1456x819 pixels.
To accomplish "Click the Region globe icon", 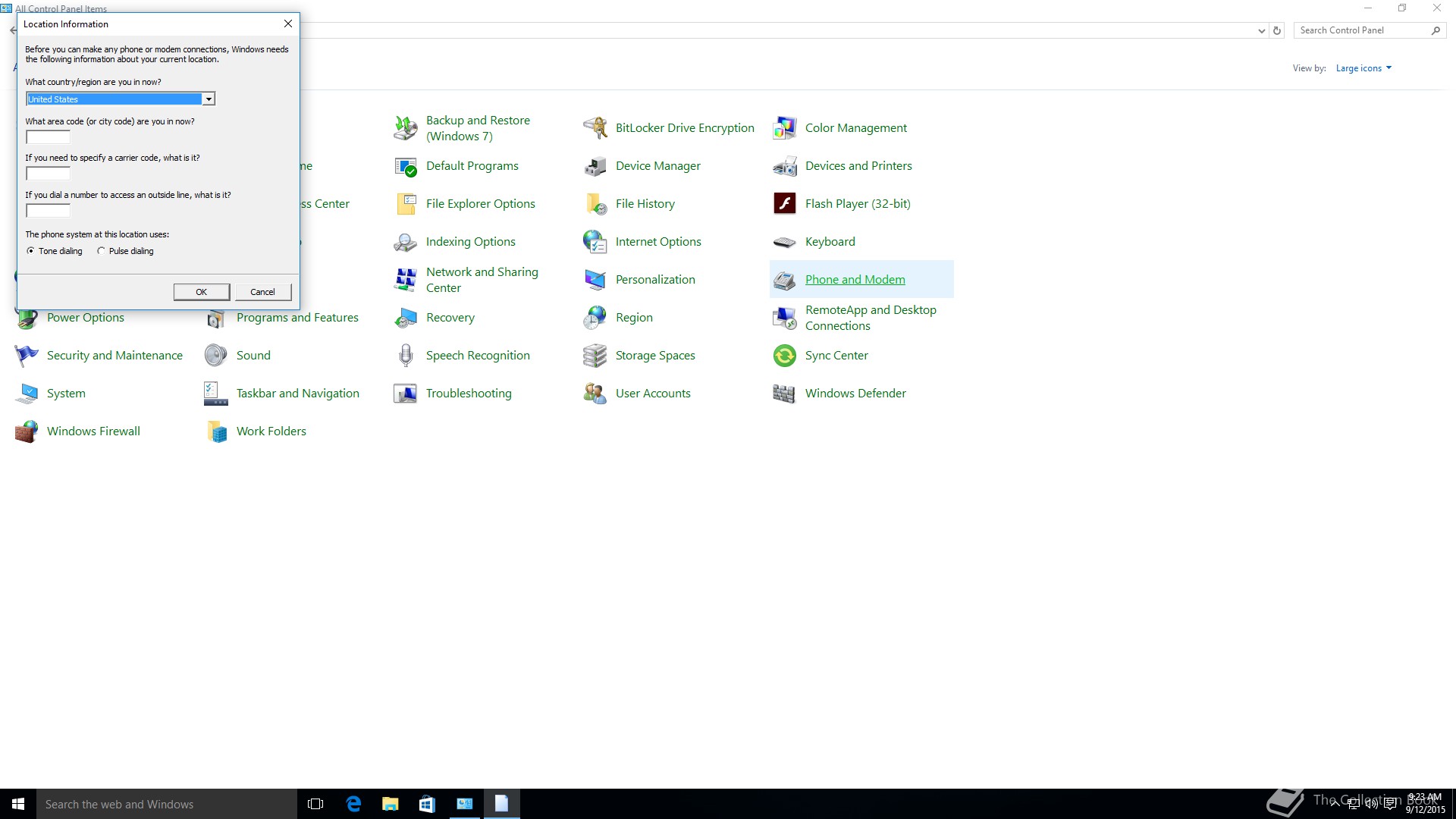I will point(595,318).
